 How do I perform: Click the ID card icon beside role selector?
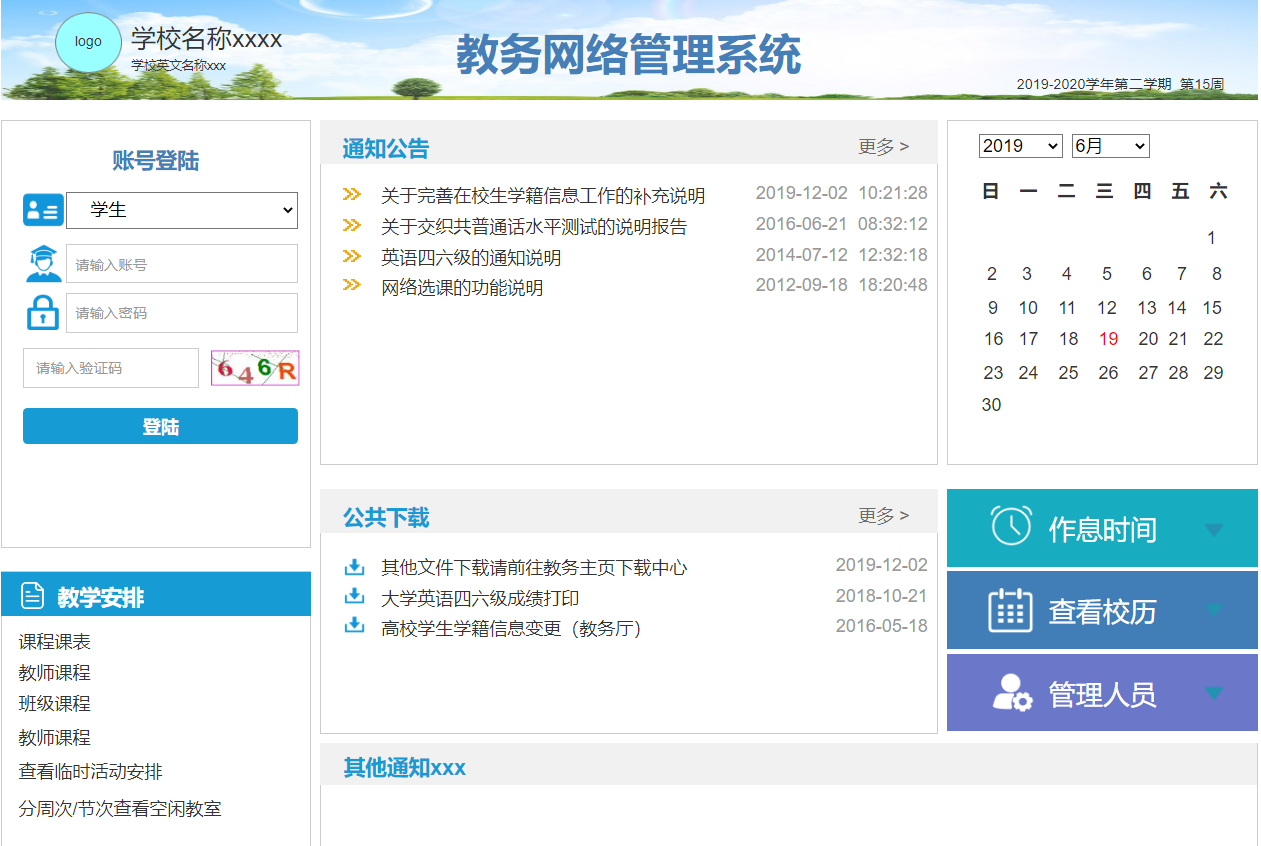pos(43,210)
